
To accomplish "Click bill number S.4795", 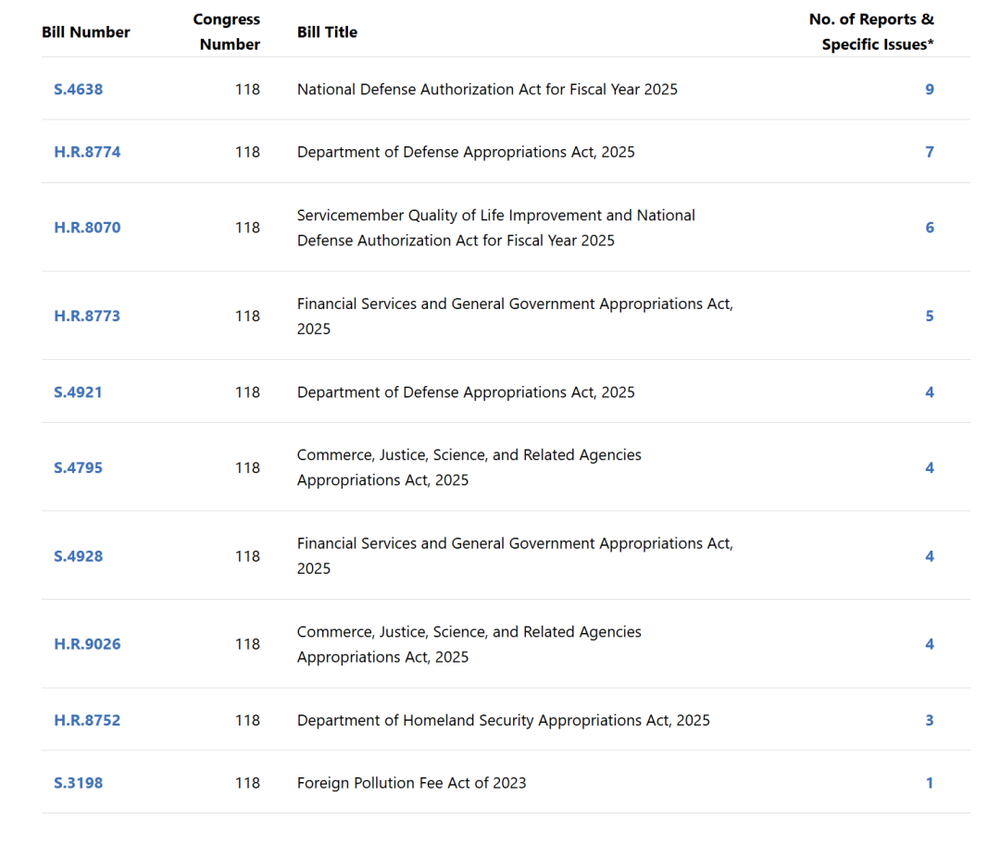I will [78, 467].
